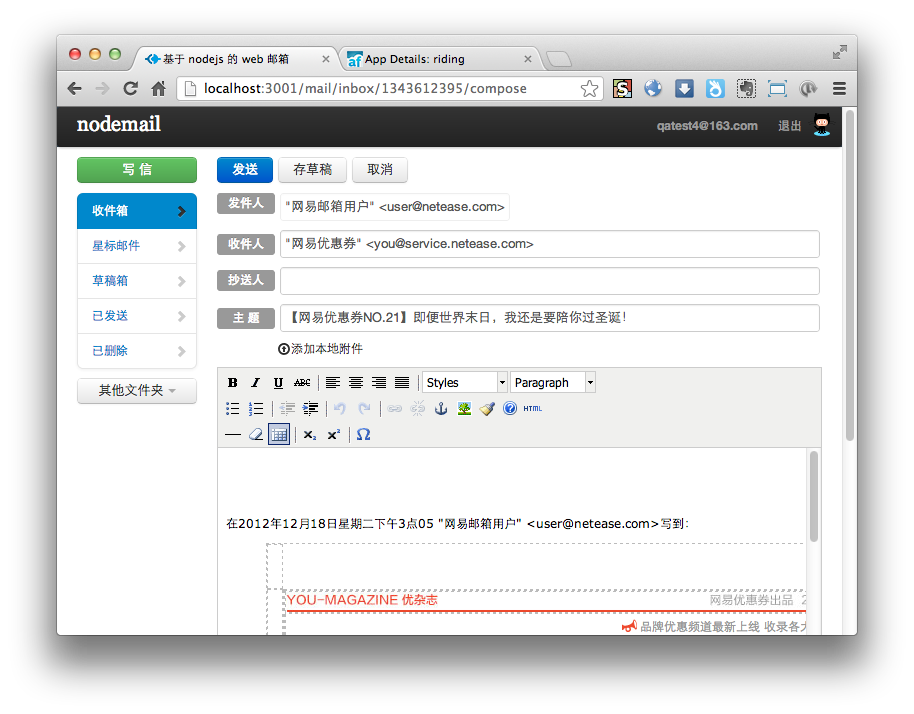Image resolution: width=914 pixels, height=714 pixels.
Task: Toggle bold formatting in editor
Action: click(233, 383)
